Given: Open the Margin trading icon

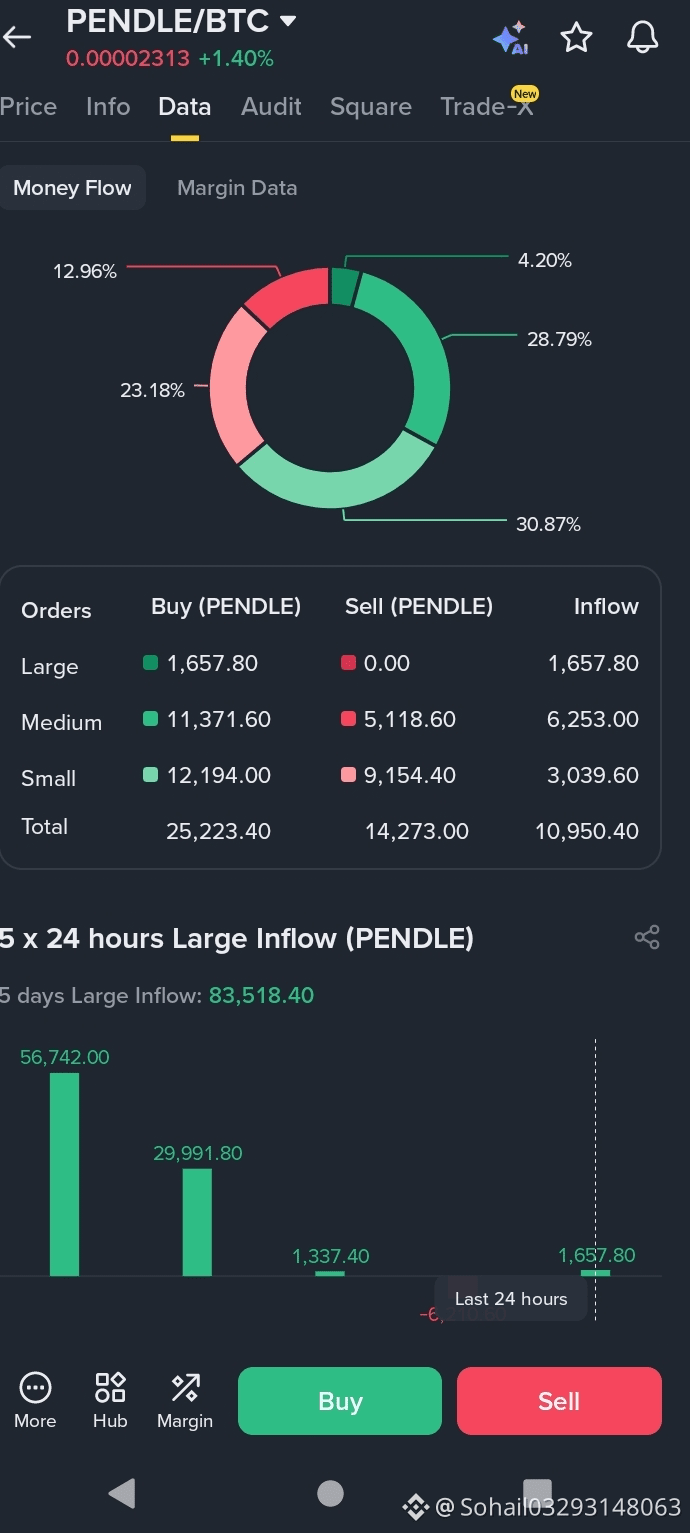Looking at the screenshot, I should click(185, 1400).
